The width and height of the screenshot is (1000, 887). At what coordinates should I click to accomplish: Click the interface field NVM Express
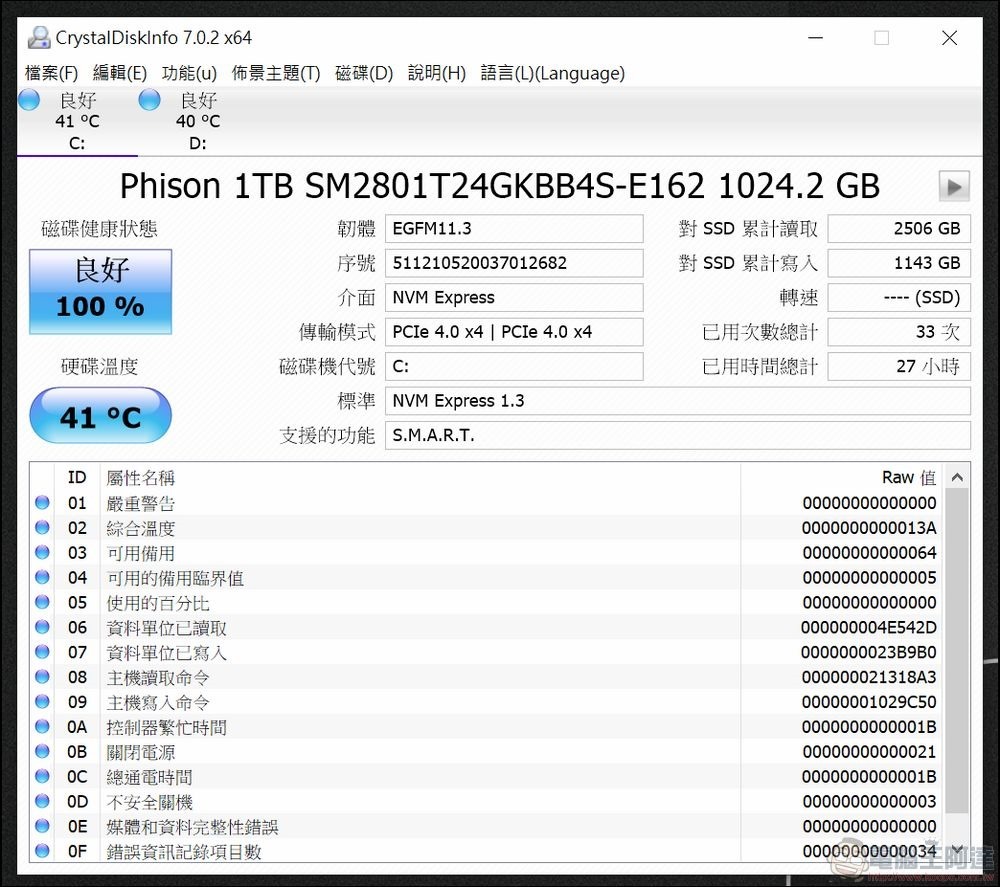(x=514, y=297)
